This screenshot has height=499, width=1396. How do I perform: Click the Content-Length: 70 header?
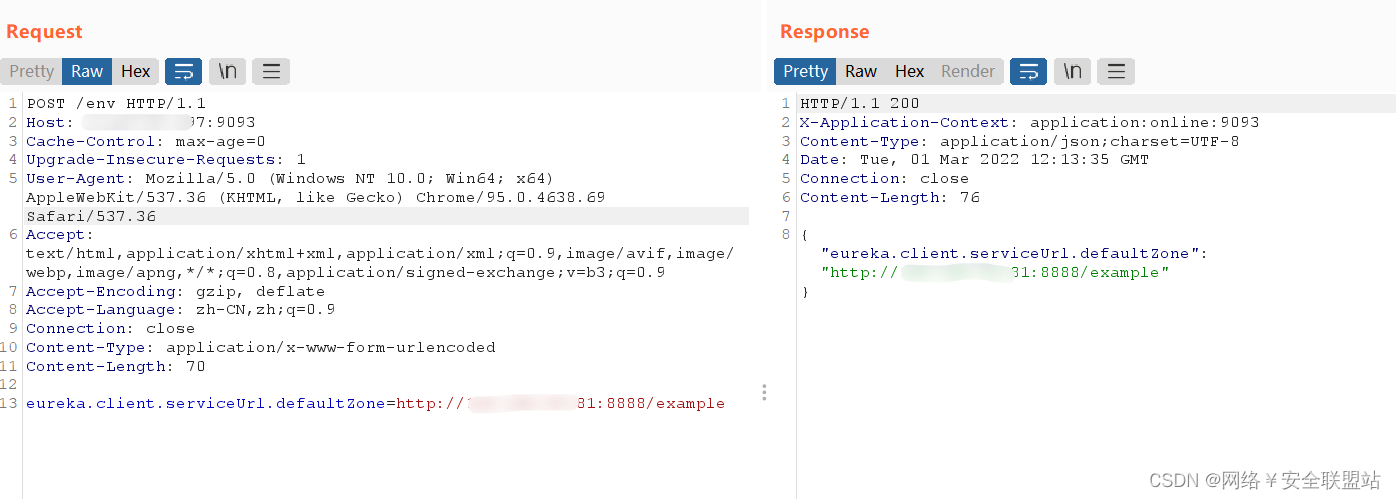coord(116,366)
